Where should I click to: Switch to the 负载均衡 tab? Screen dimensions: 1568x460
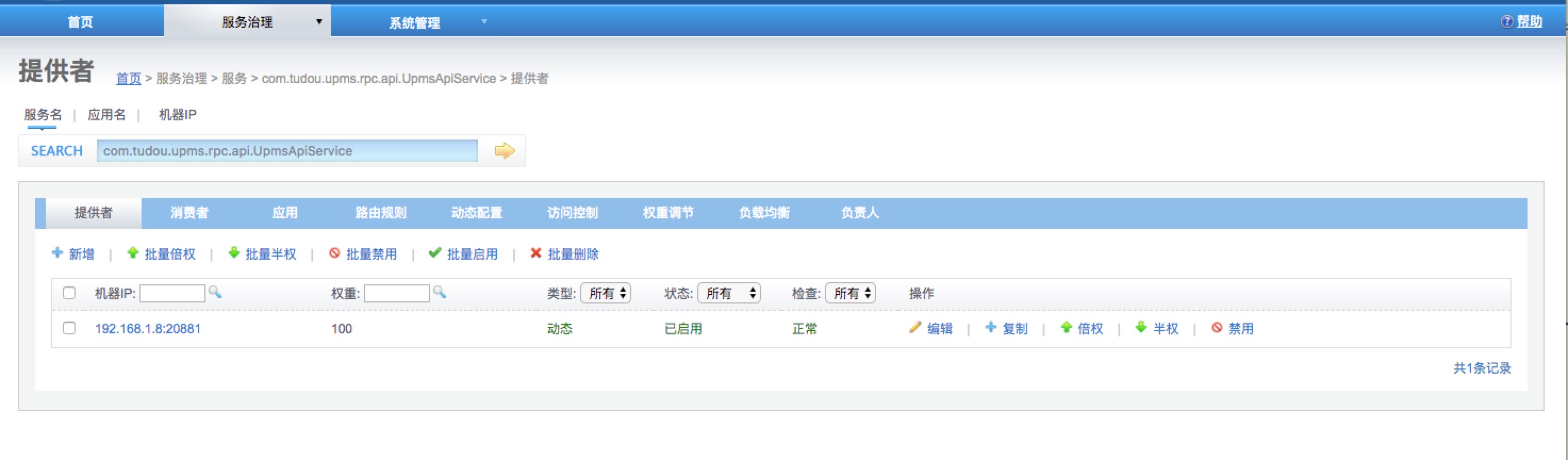point(764,212)
